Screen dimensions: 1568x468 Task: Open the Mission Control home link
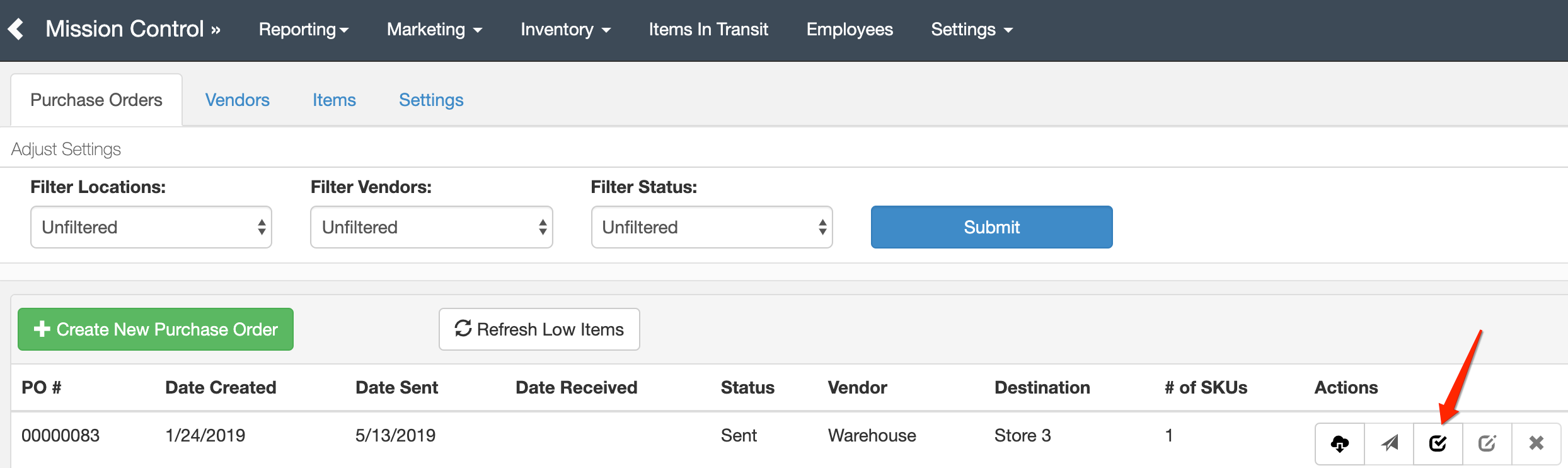(133, 29)
